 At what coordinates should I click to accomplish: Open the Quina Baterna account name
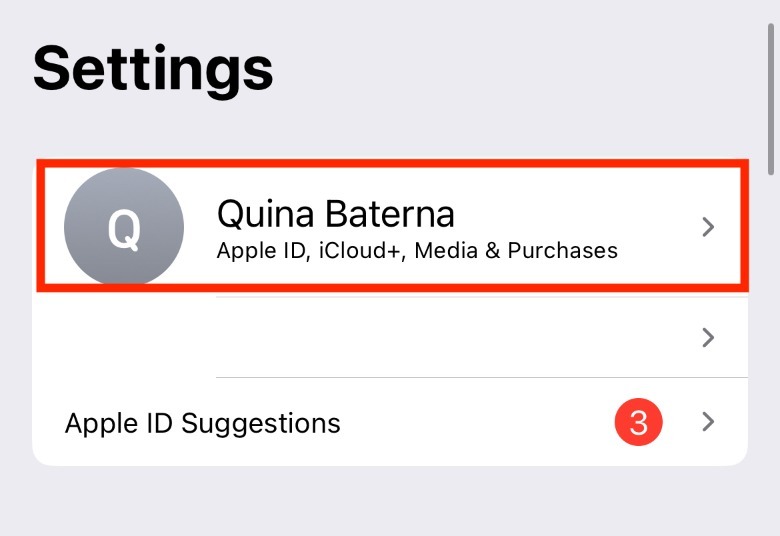(335, 213)
